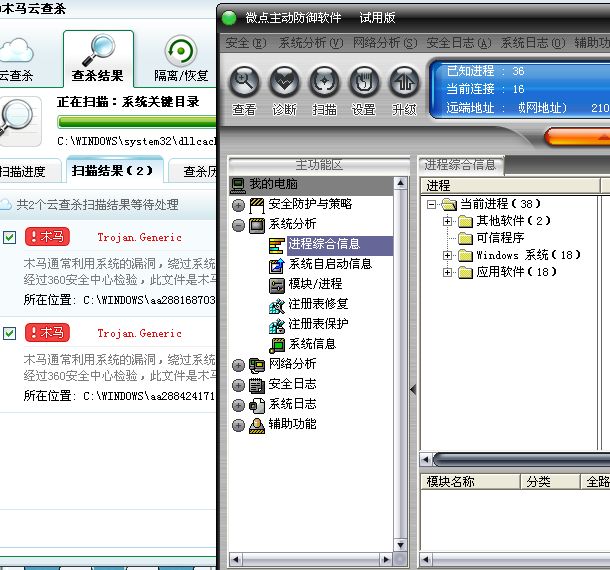Viewport: 610px width, 570px height.
Task: Click the 安全防护与策略 icon
Action: tap(257, 205)
